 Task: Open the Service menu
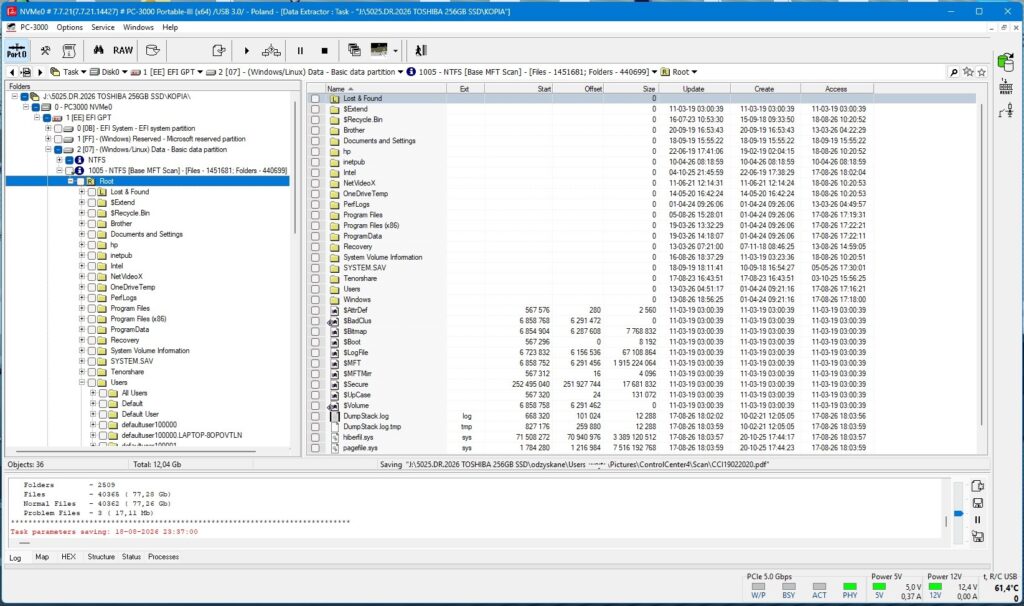[103, 27]
